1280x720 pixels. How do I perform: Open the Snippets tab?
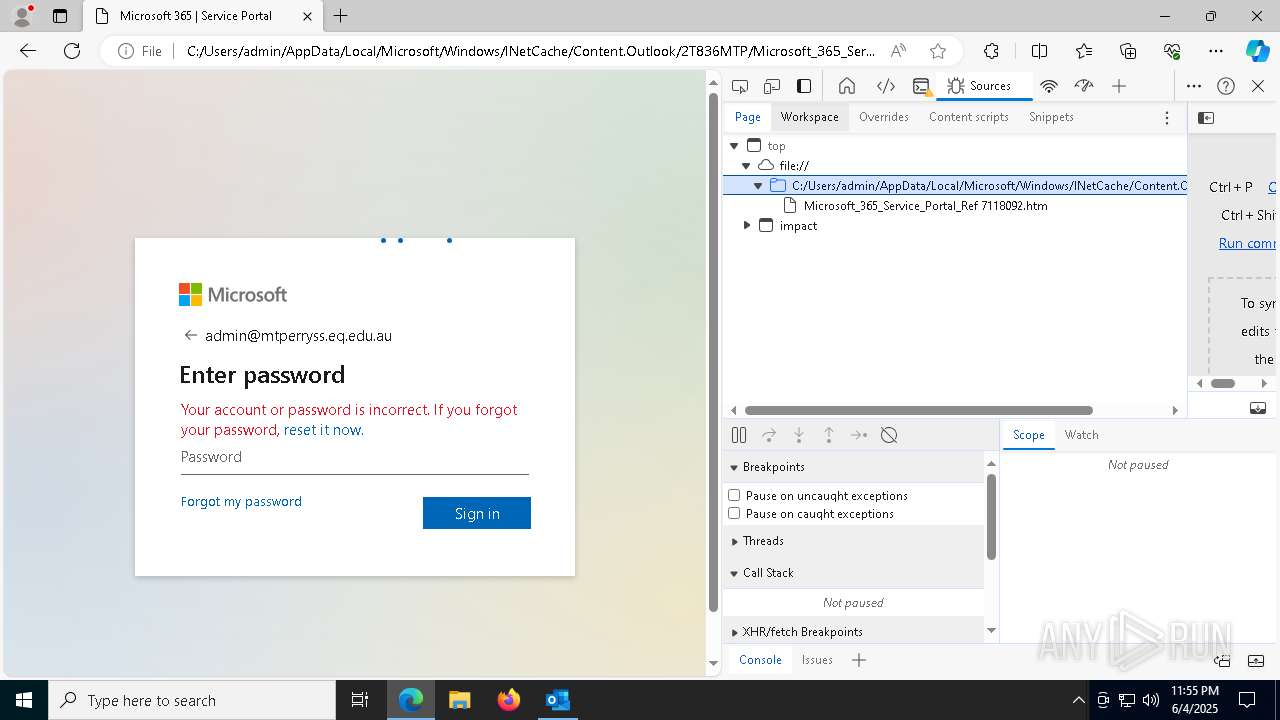1051,117
